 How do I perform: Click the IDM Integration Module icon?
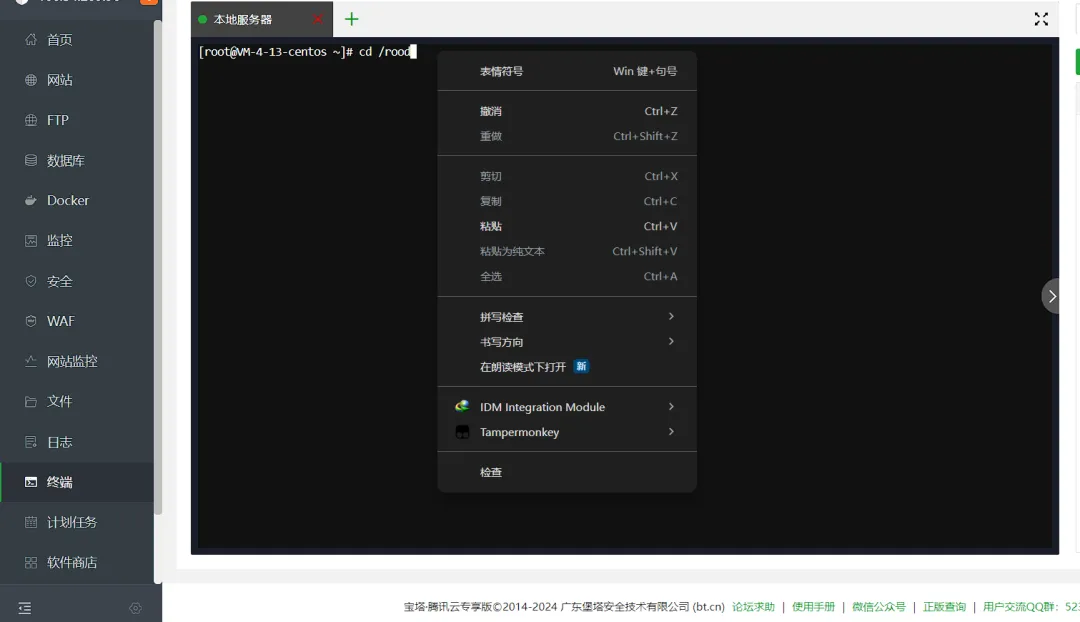tap(462, 406)
